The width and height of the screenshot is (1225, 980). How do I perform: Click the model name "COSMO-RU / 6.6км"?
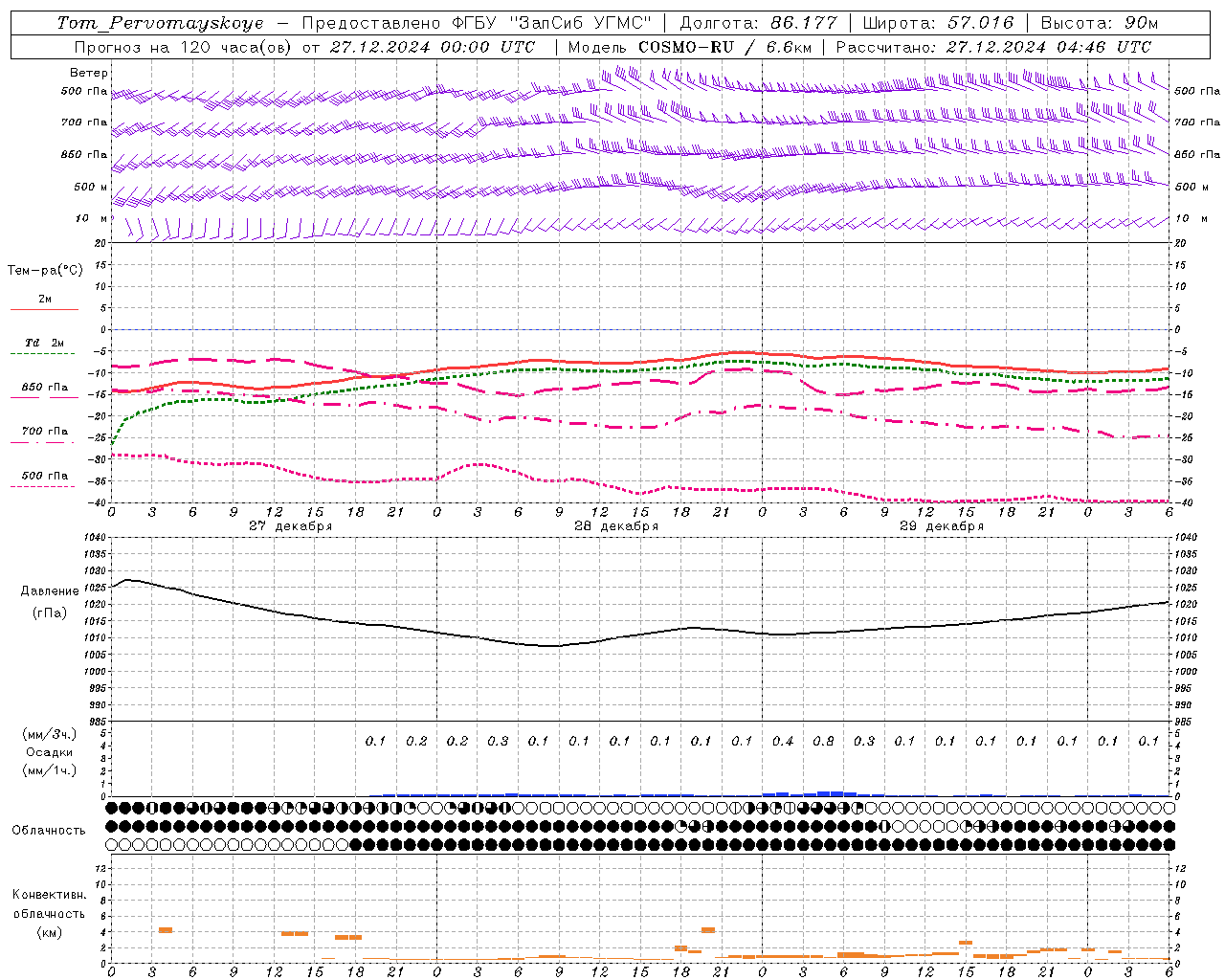click(724, 47)
